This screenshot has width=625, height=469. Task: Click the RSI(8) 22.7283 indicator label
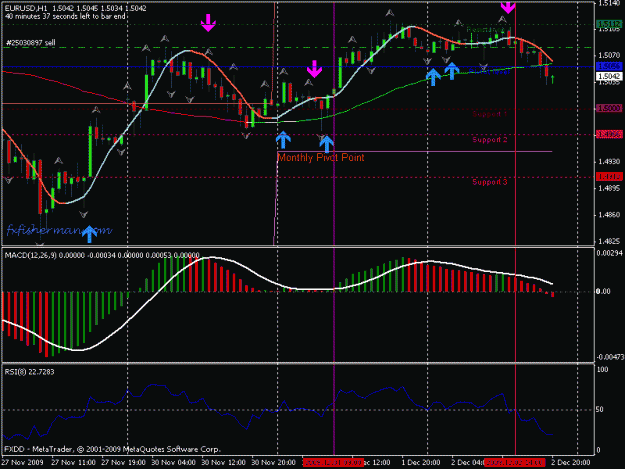[29, 372]
